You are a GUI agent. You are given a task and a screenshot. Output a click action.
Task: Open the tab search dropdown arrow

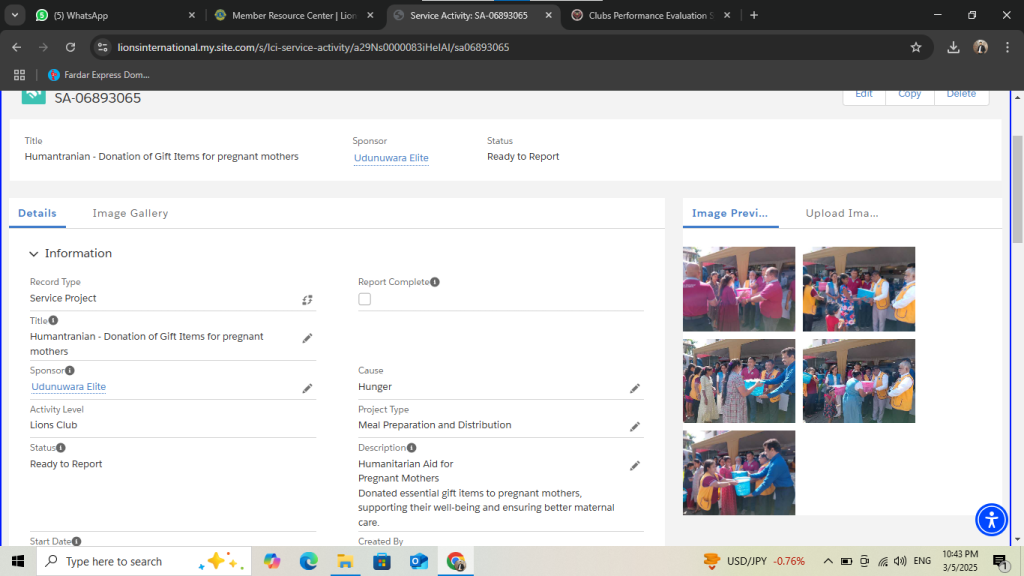pyautogui.click(x=14, y=15)
